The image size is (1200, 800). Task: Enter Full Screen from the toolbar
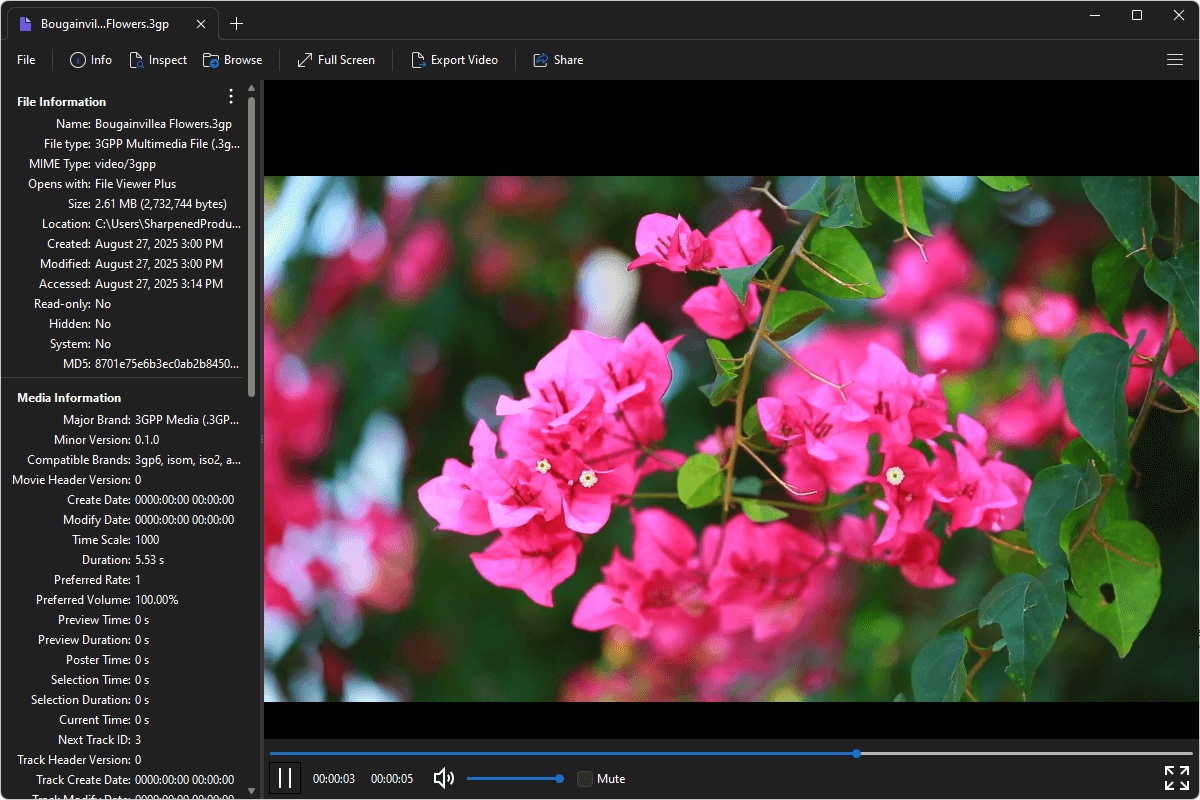[336, 60]
